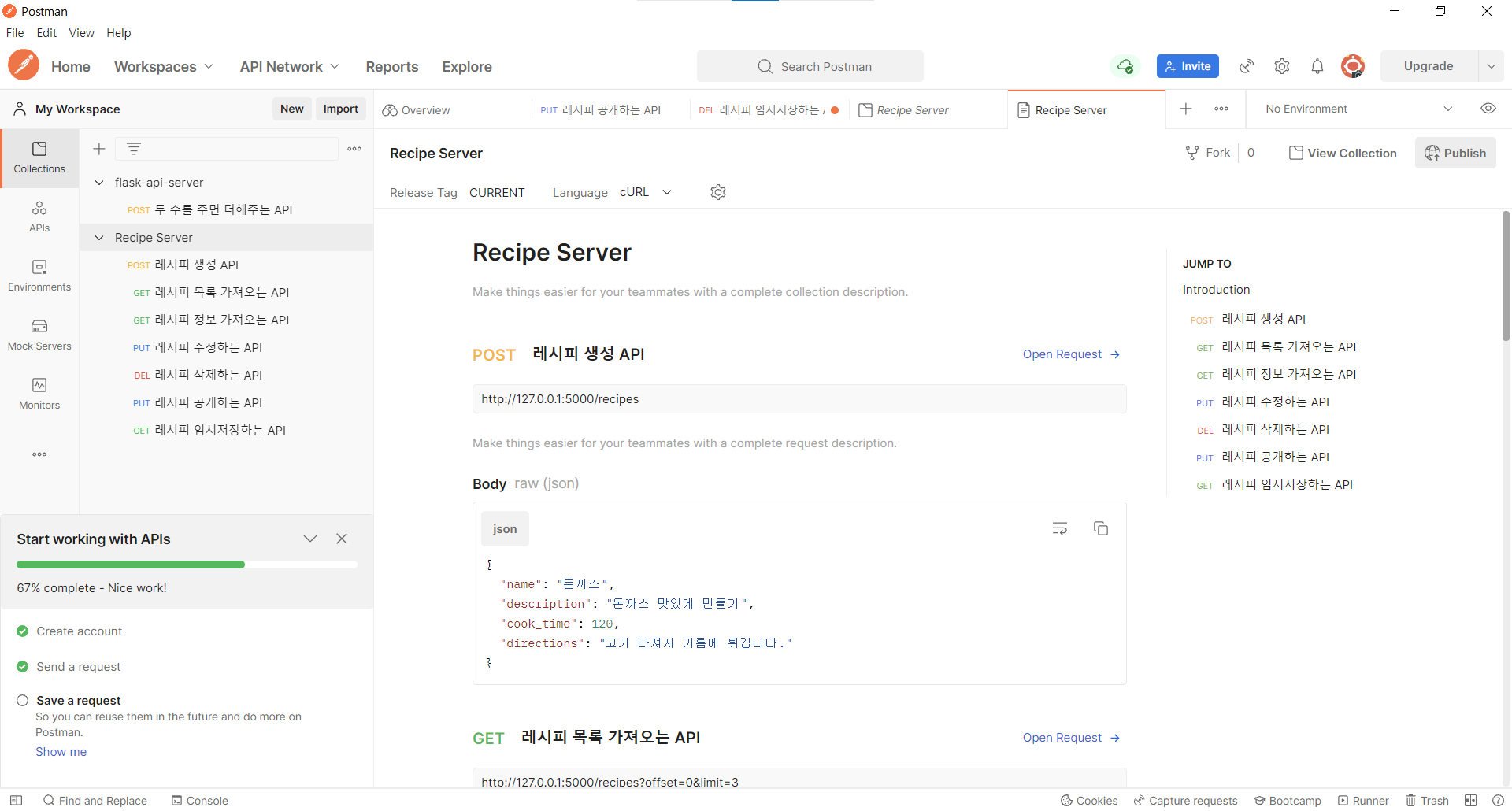Collapse the flask-api-server collection
Viewport: 1512px width, 811px height.
pyautogui.click(x=99, y=182)
